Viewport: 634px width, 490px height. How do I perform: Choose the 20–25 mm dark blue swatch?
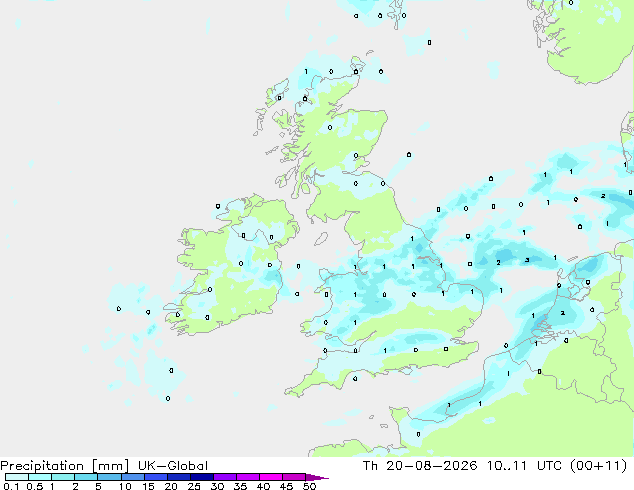(x=179, y=477)
